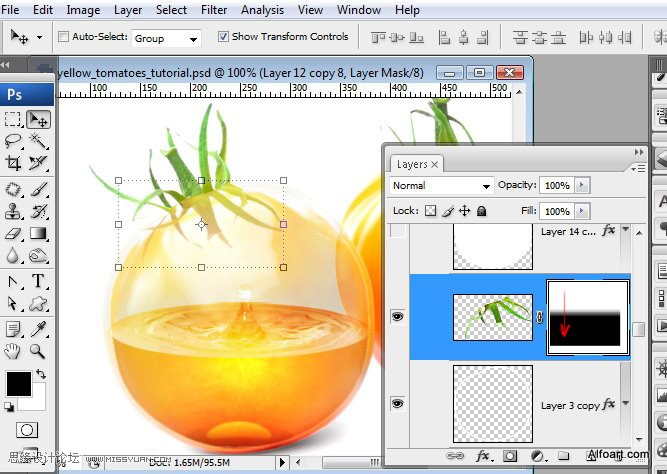667x474 pixels.
Task: Select the Zoom tool
Action: (x=38, y=351)
